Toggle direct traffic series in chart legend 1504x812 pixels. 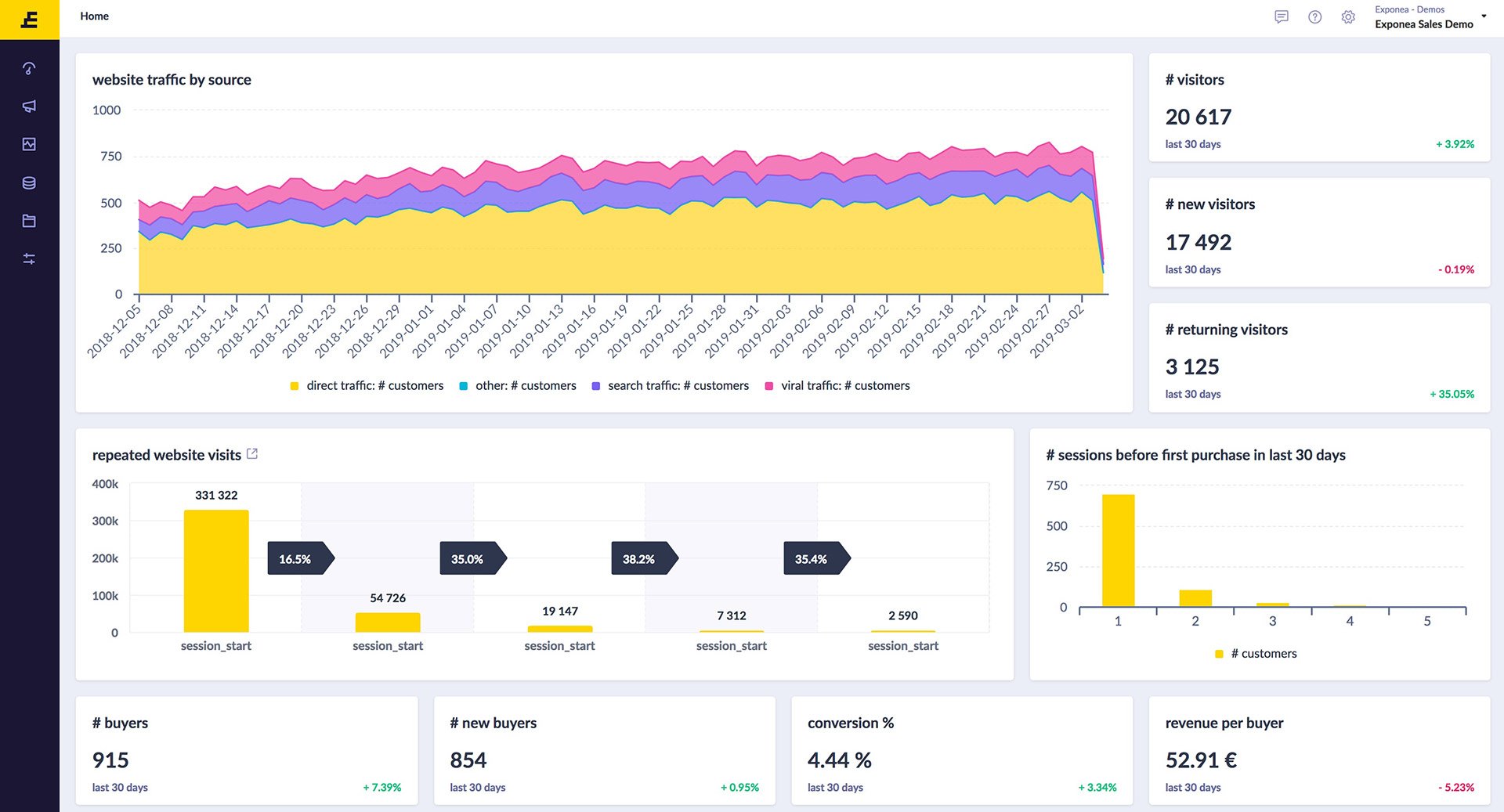tap(367, 385)
